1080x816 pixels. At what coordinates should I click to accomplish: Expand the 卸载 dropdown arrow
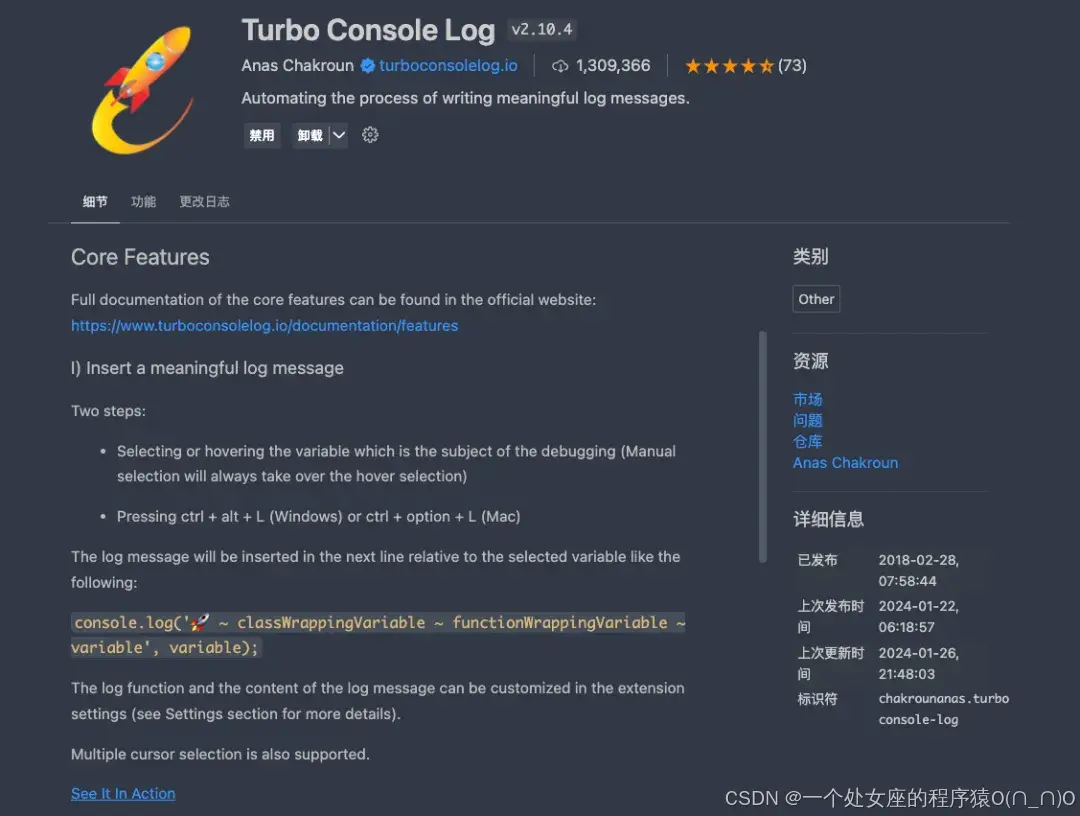[x=339, y=135]
